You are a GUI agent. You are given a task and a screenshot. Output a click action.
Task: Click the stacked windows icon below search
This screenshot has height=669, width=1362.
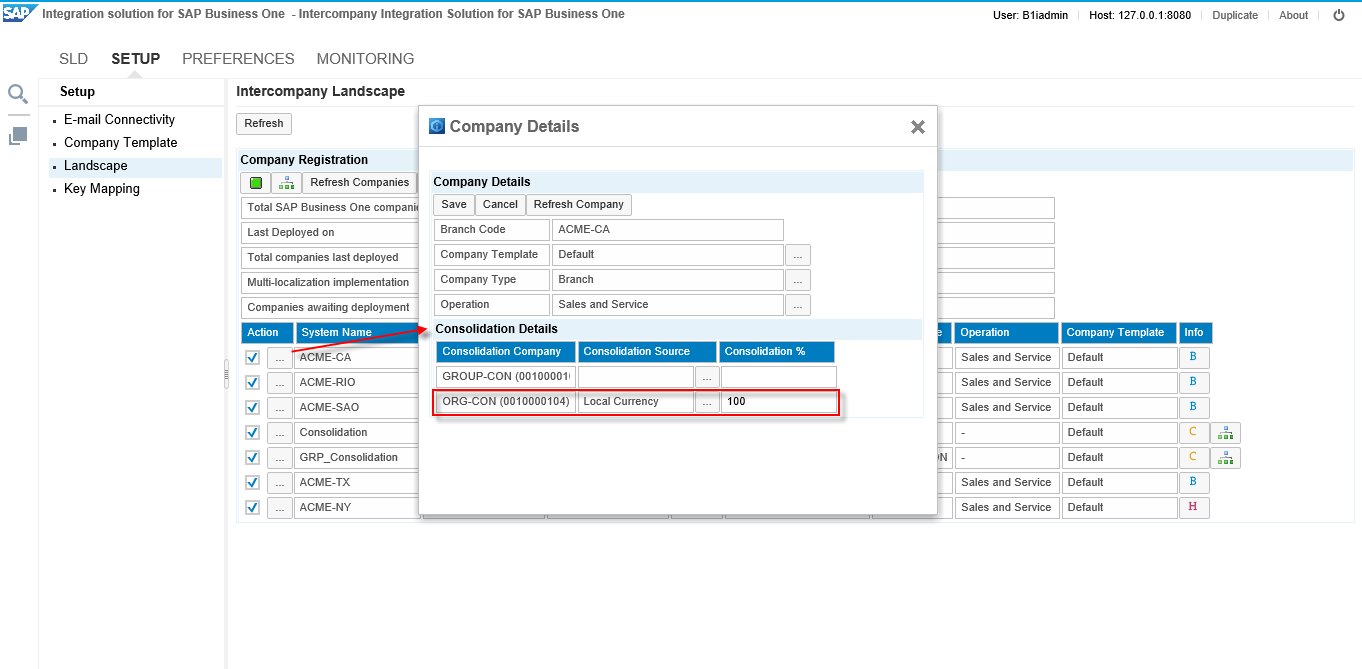pyautogui.click(x=18, y=135)
